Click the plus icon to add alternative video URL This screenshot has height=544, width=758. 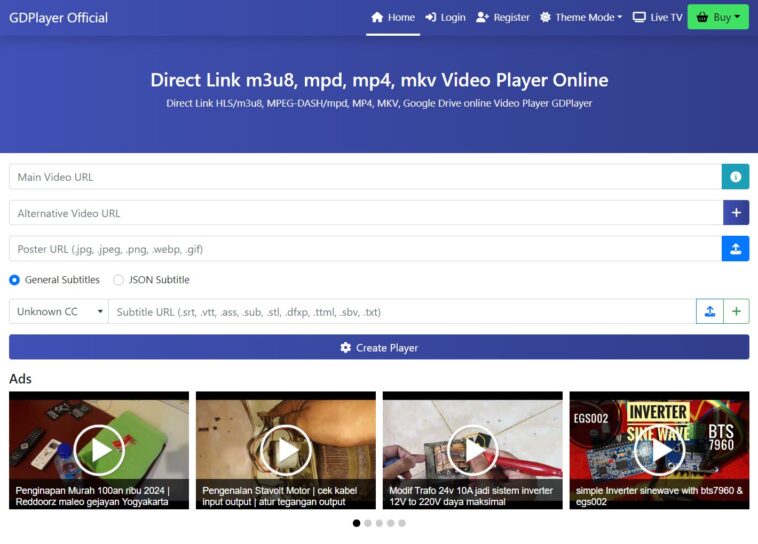coord(735,213)
